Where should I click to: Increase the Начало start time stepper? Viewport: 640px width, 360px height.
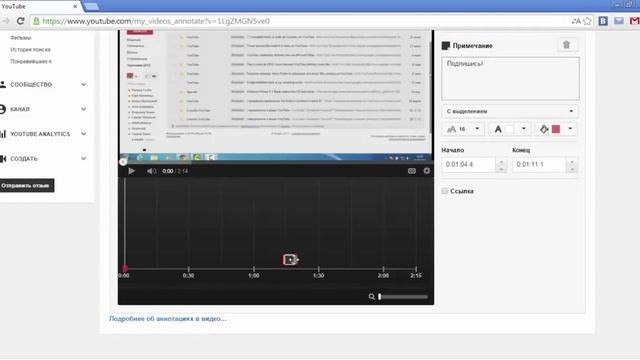click(501, 161)
